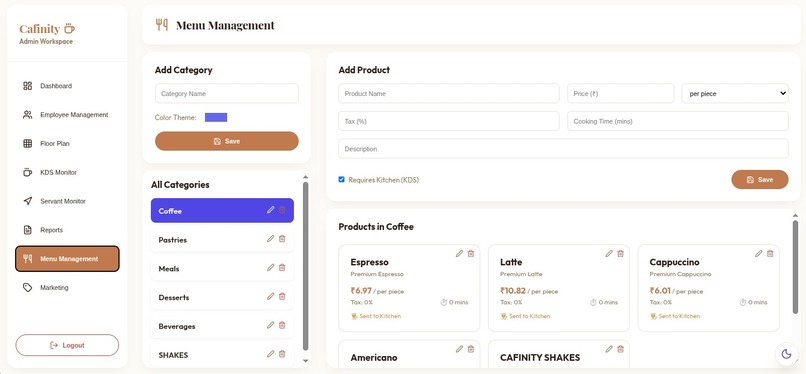This screenshot has width=806, height=374.
Task: Edit the SHAKES category pencil icon
Action: point(270,354)
